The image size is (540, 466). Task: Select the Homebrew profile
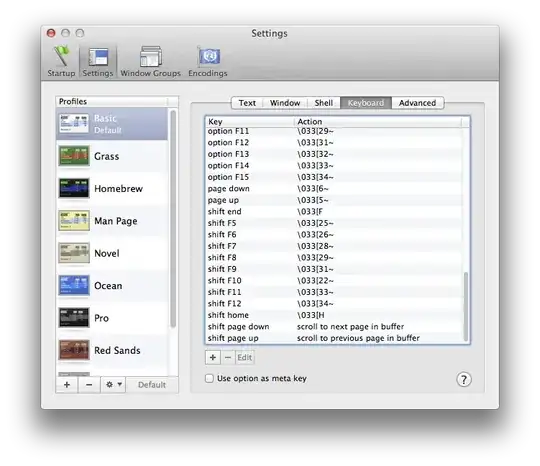coord(112,188)
